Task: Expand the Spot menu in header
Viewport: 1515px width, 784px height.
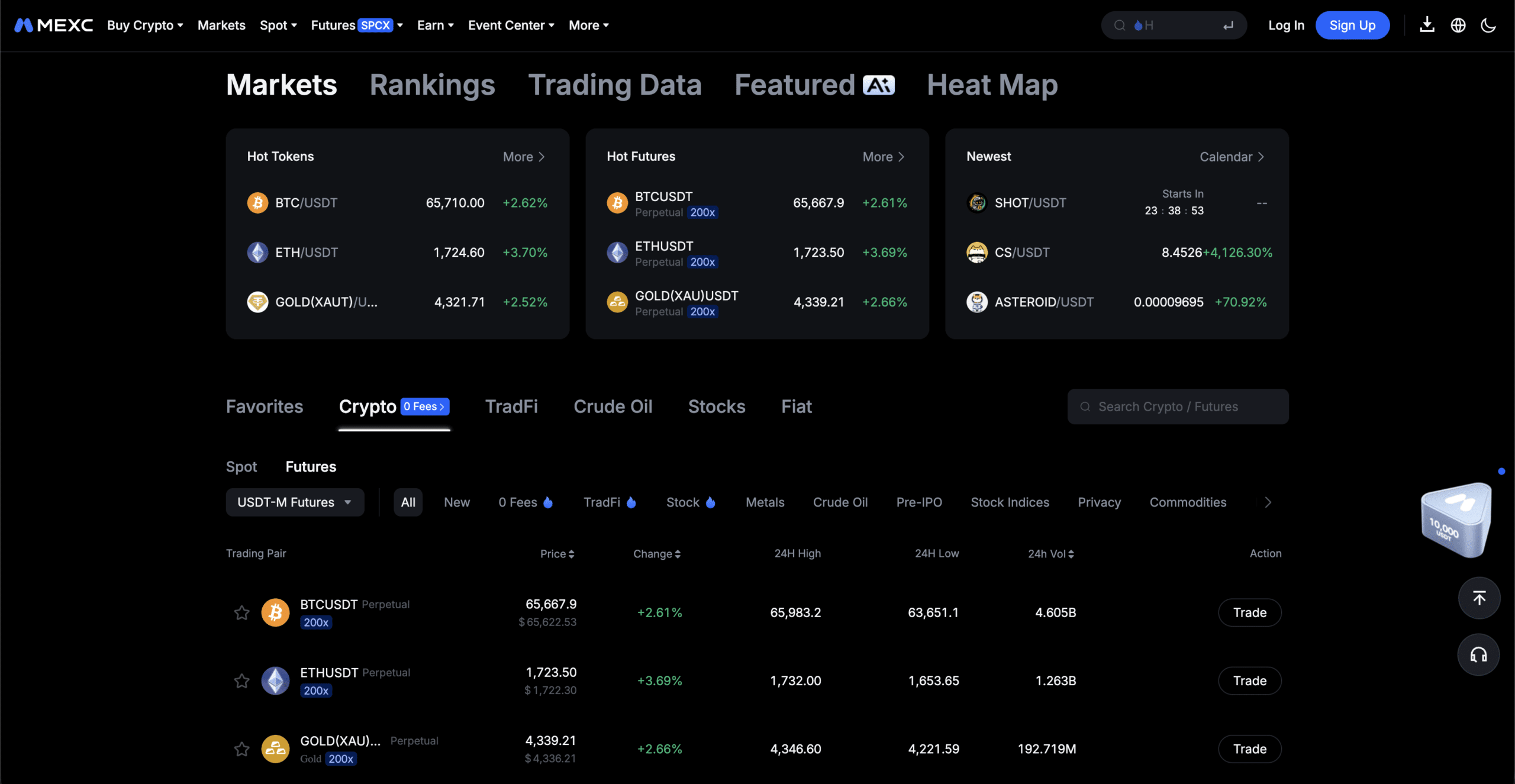Action: 278,25
